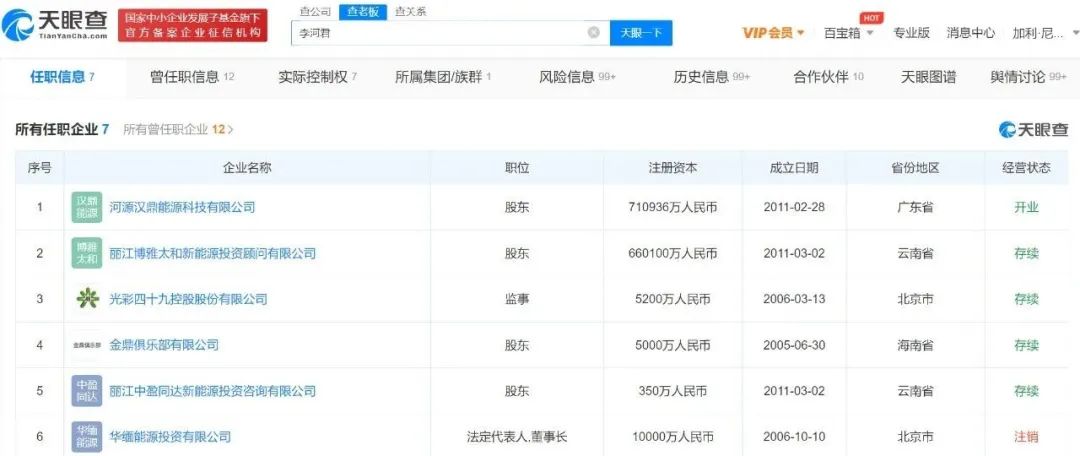Click the 5200万人民币 capital cell
The height and width of the screenshot is (456, 1080).
pos(673,299)
